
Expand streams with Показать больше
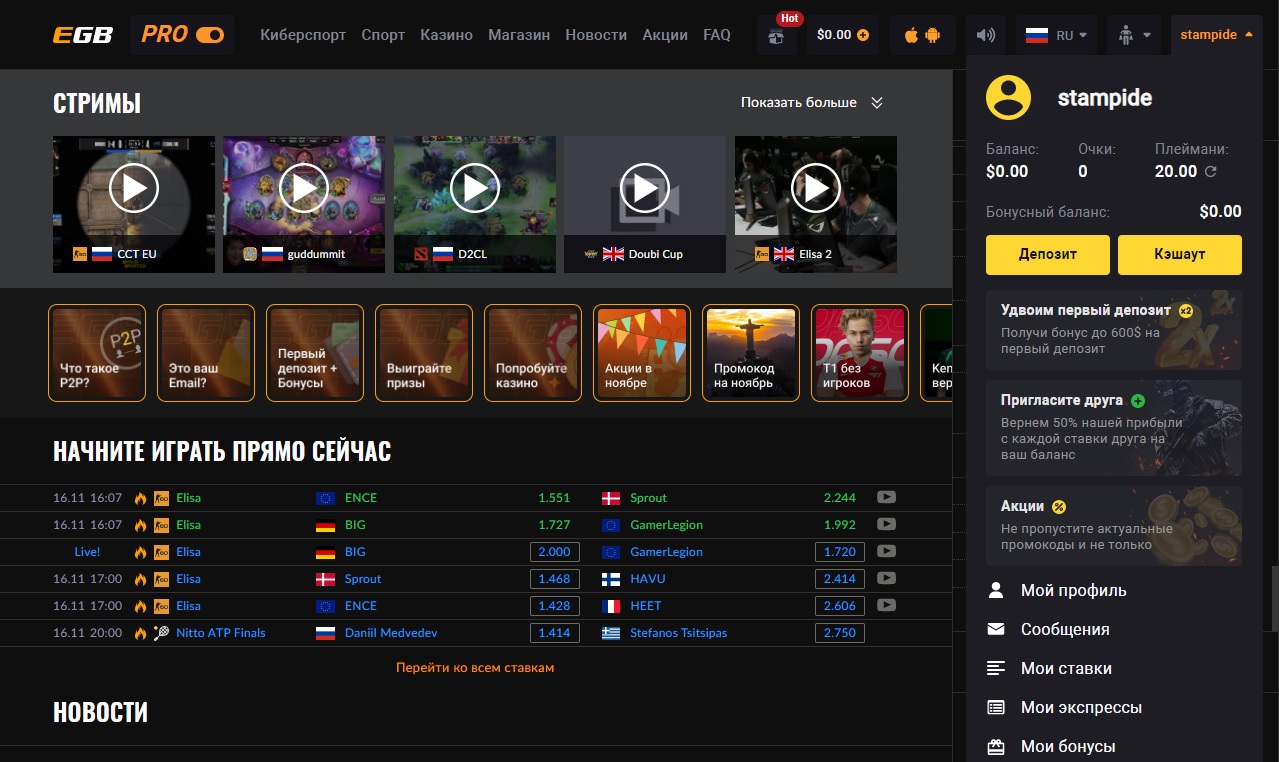click(812, 102)
